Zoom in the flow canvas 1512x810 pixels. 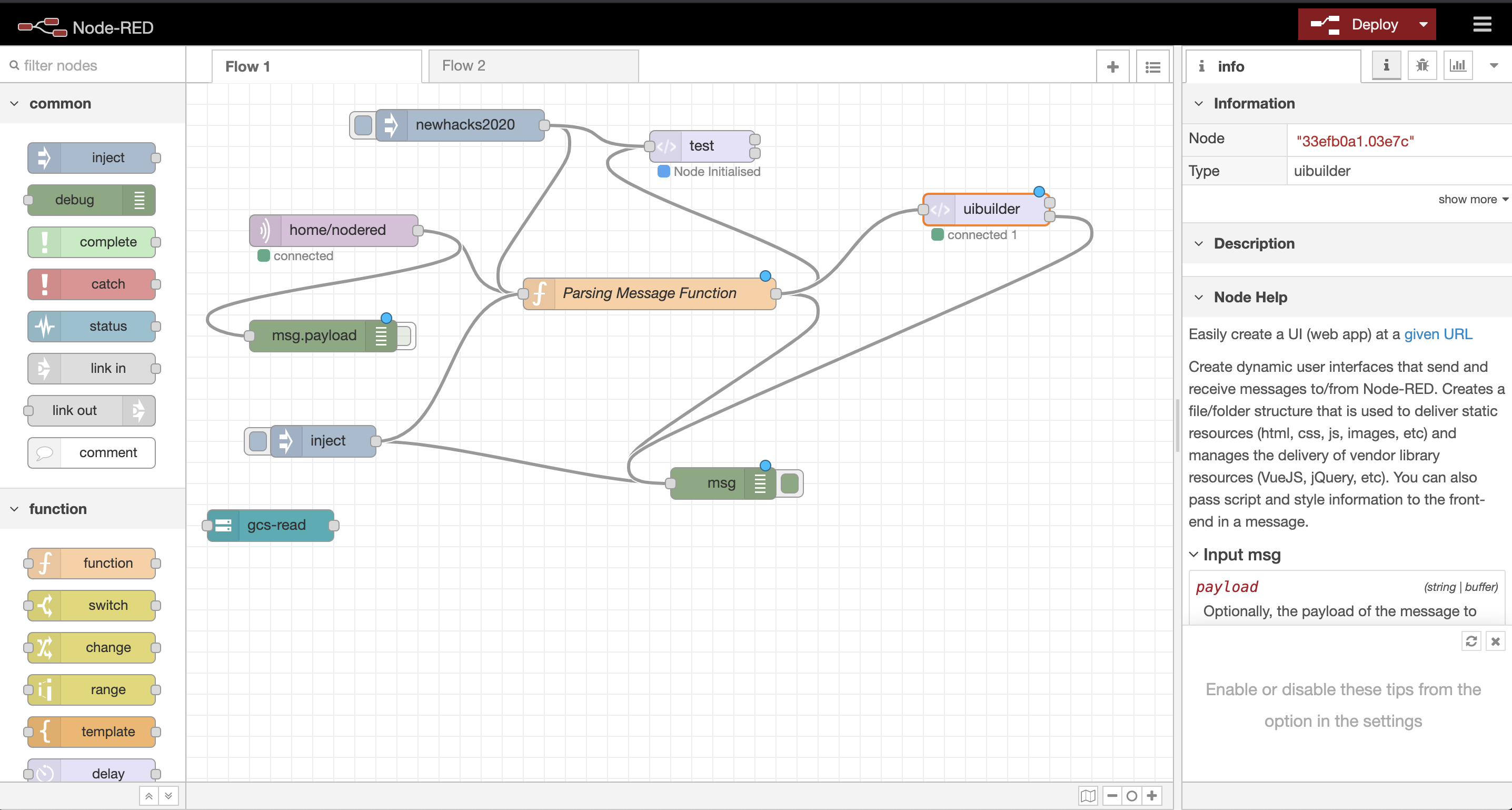pyautogui.click(x=1152, y=796)
